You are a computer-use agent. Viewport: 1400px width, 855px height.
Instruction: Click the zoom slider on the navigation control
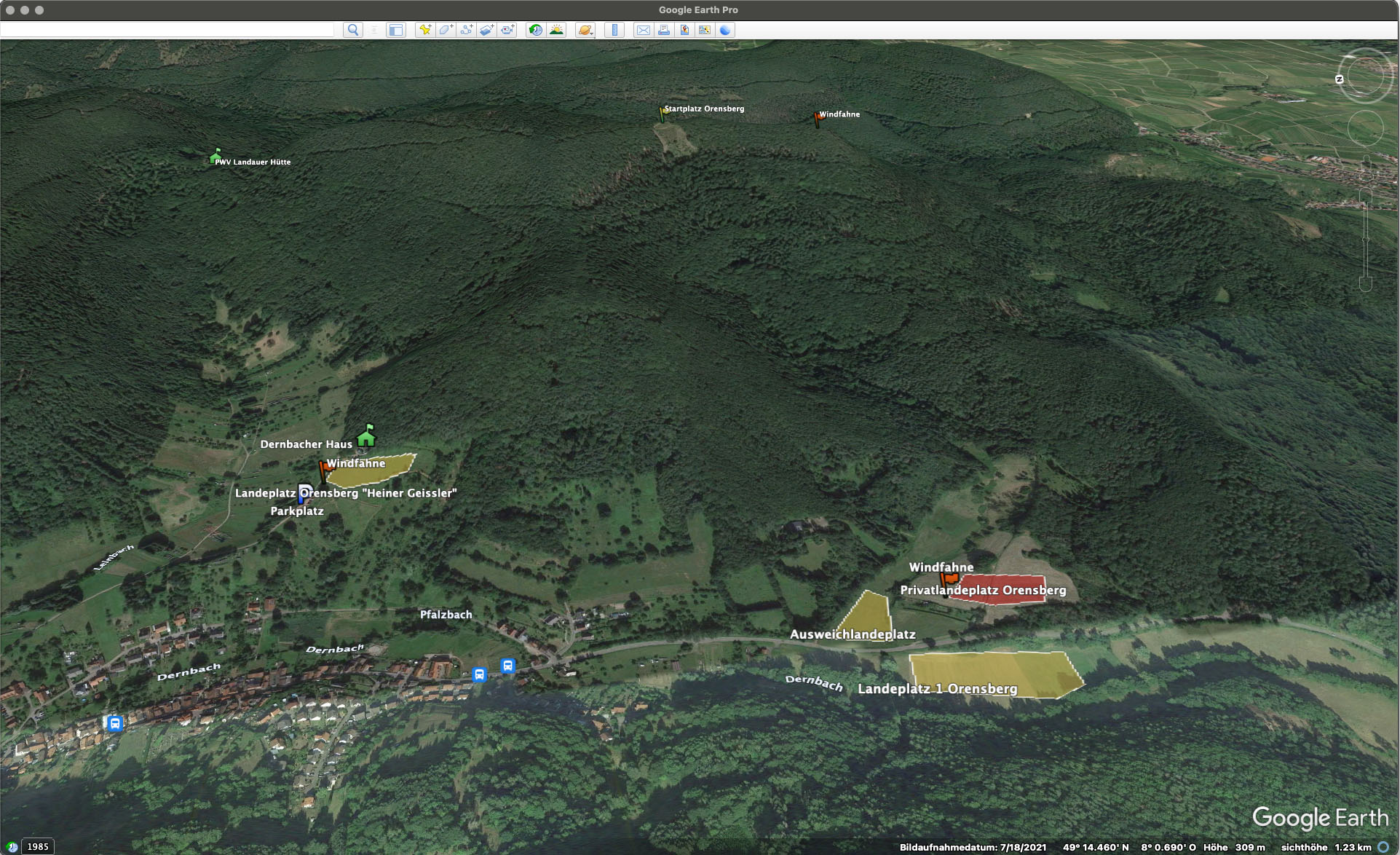(1366, 240)
